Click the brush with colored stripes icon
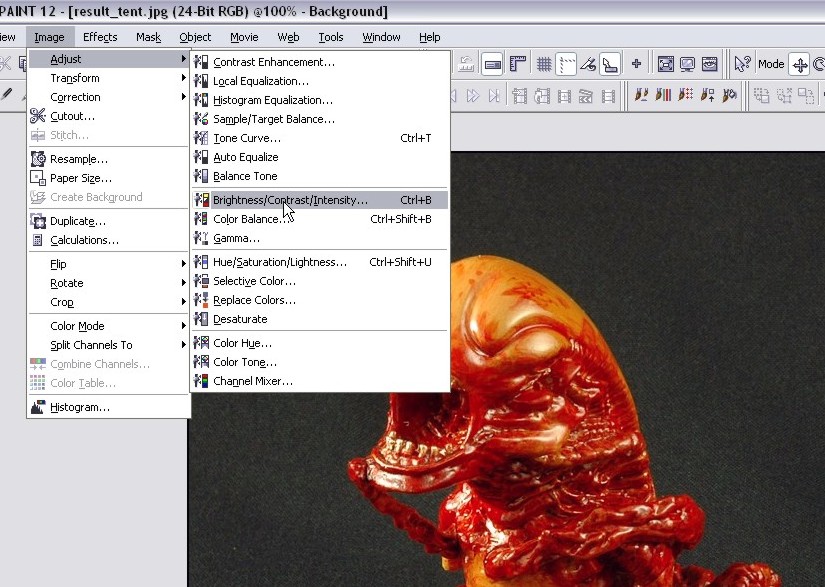Image resolution: width=825 pixels, height=587 pixels. pos(663,95)
